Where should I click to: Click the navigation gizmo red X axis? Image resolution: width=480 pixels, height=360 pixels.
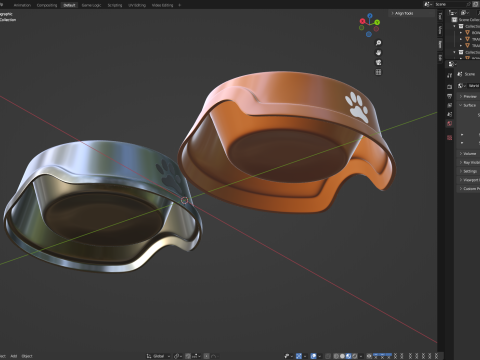coord(362,21)
